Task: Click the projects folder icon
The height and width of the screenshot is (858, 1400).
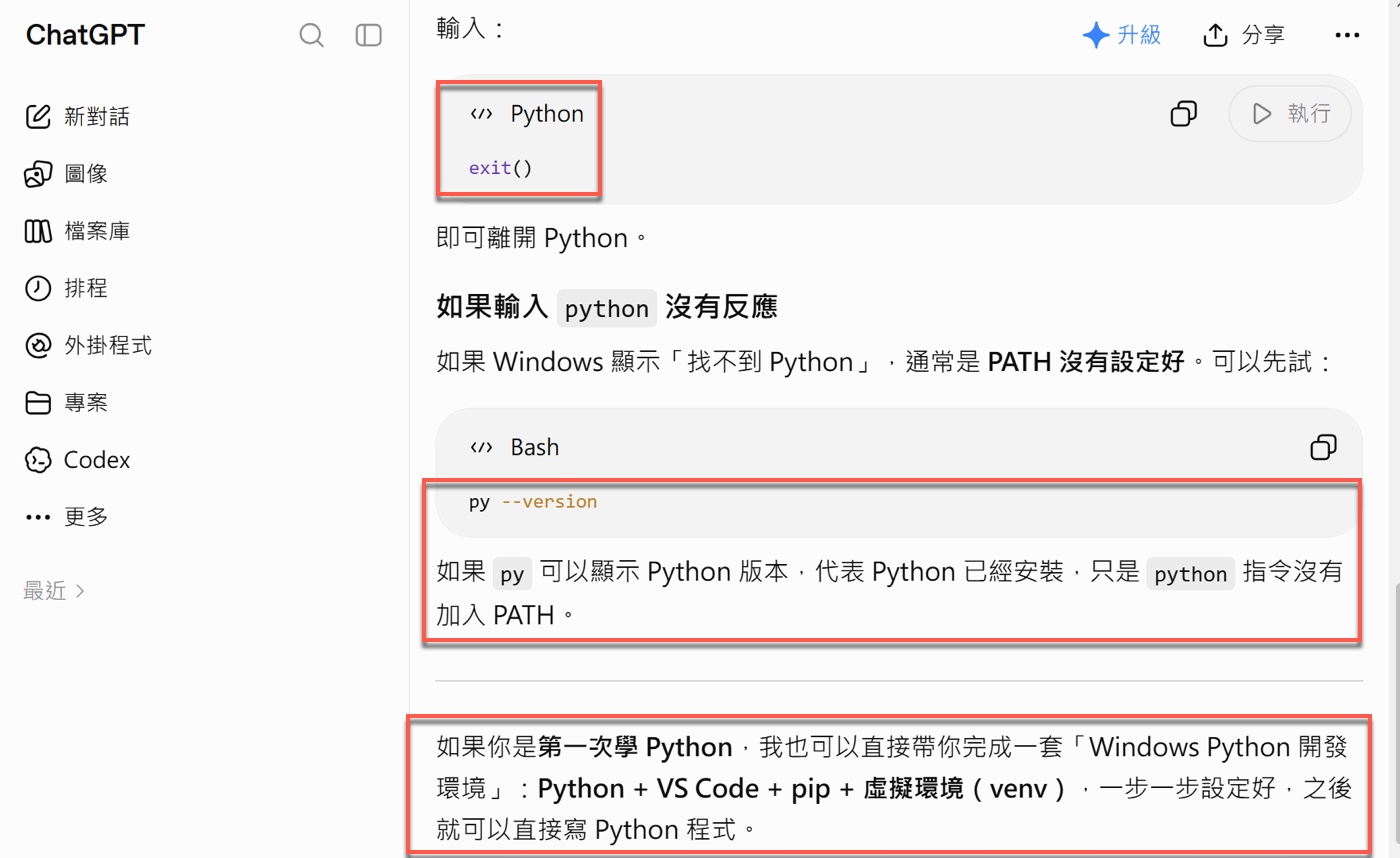Action: [x=37, y=403]
